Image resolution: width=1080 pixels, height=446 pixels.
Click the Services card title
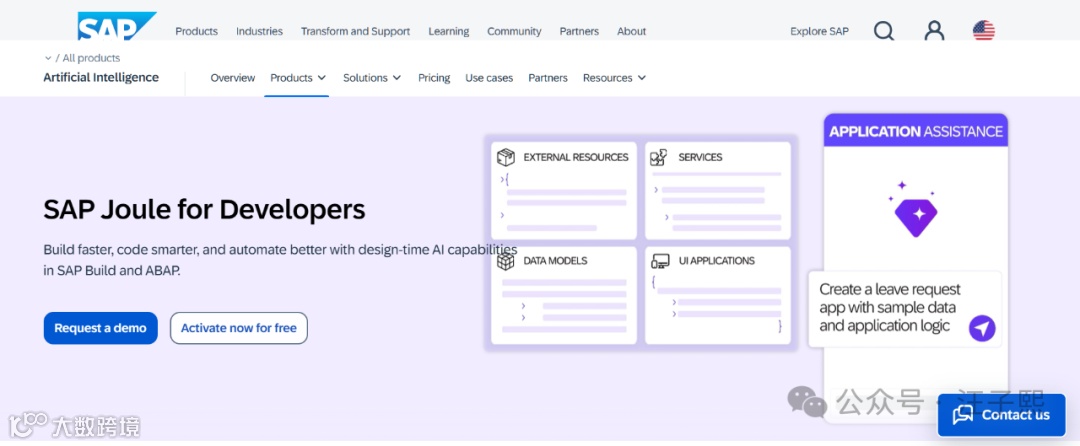[x=700, y=157]
